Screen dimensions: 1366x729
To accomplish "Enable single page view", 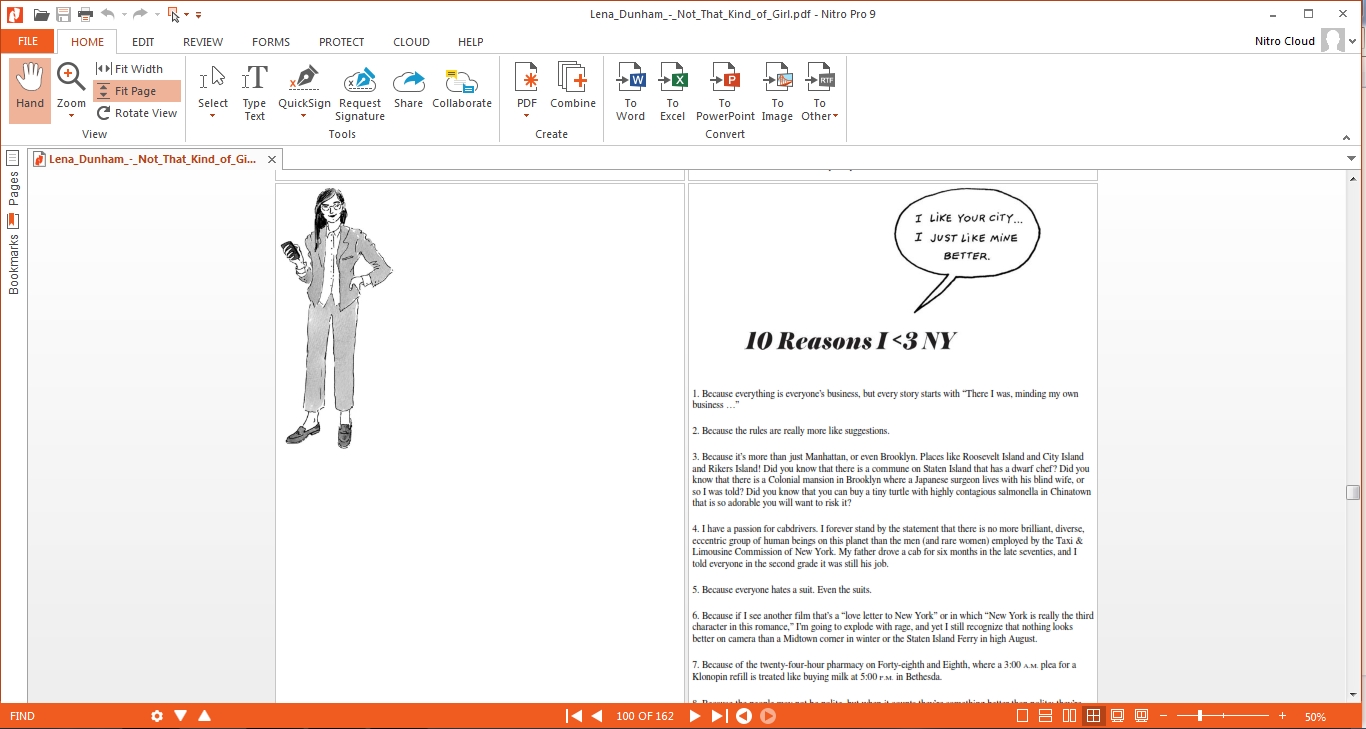I will 1022,716.
